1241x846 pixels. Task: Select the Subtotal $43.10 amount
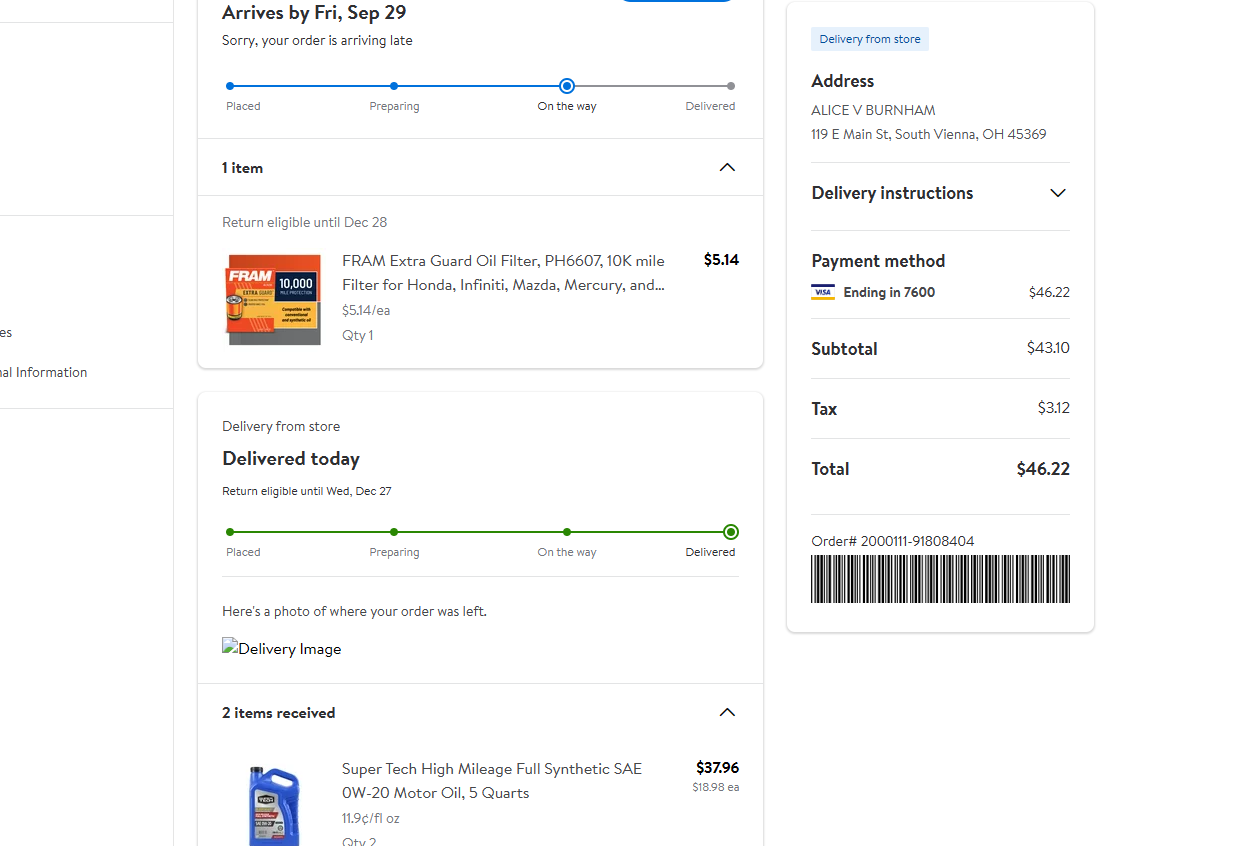pyautogui.click(x=1048, y=348)
